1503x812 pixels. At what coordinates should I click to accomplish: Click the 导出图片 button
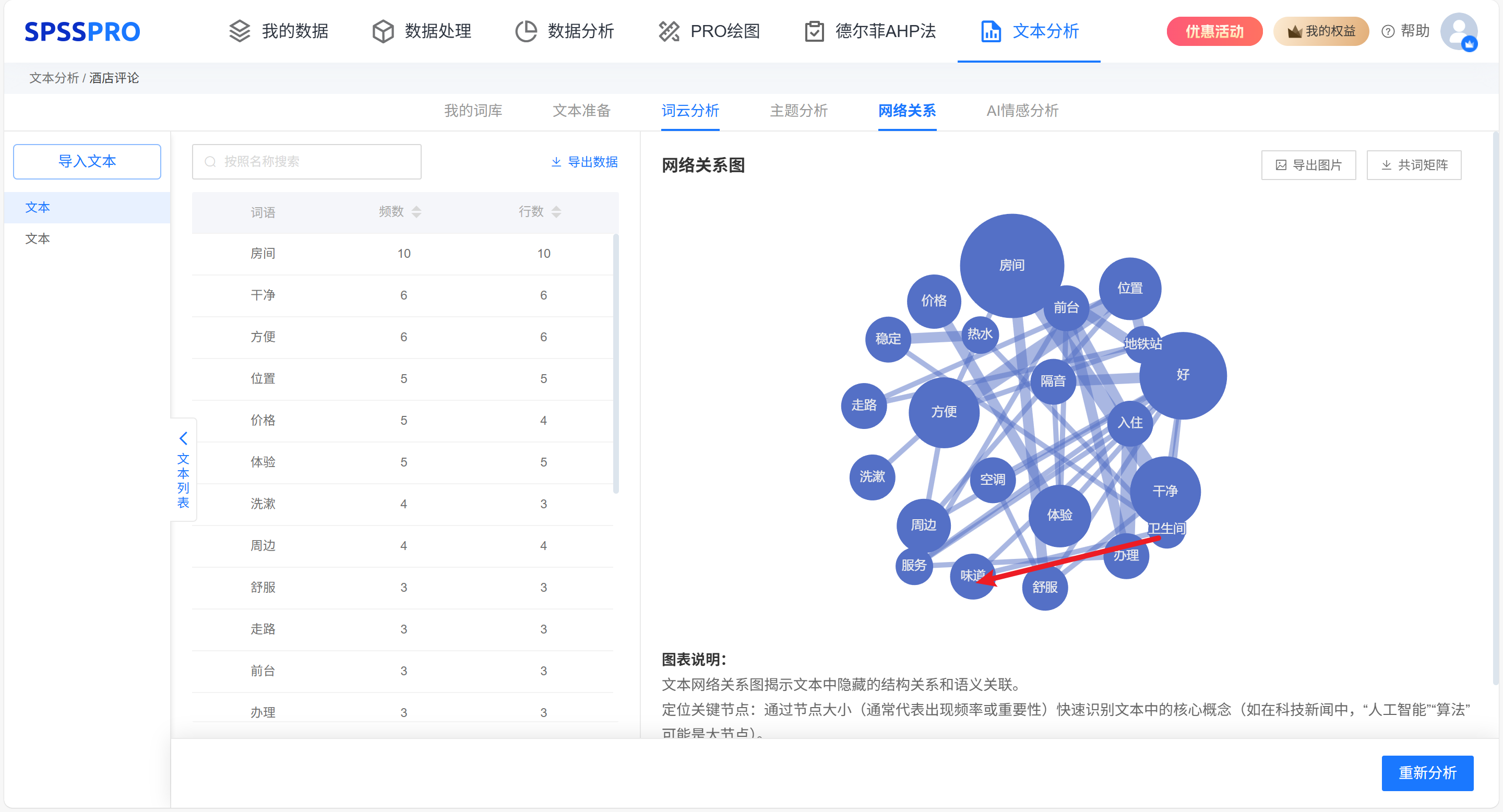[1308, 165]
